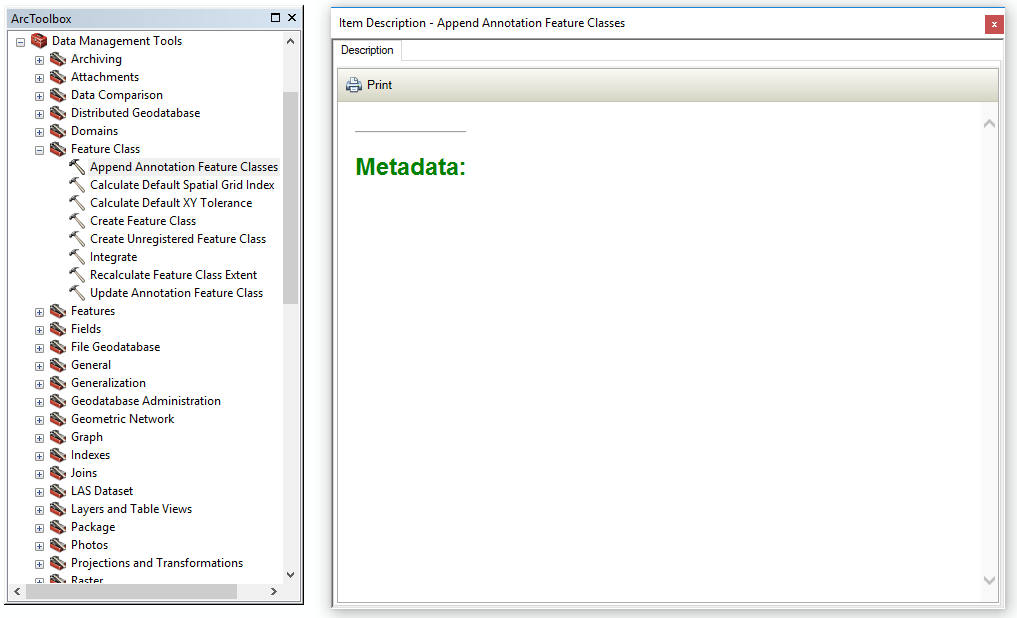1017x618 pixels.
Task: Expand the Distributed Geodatabase toolset
Action: click(x=40, y=114)
